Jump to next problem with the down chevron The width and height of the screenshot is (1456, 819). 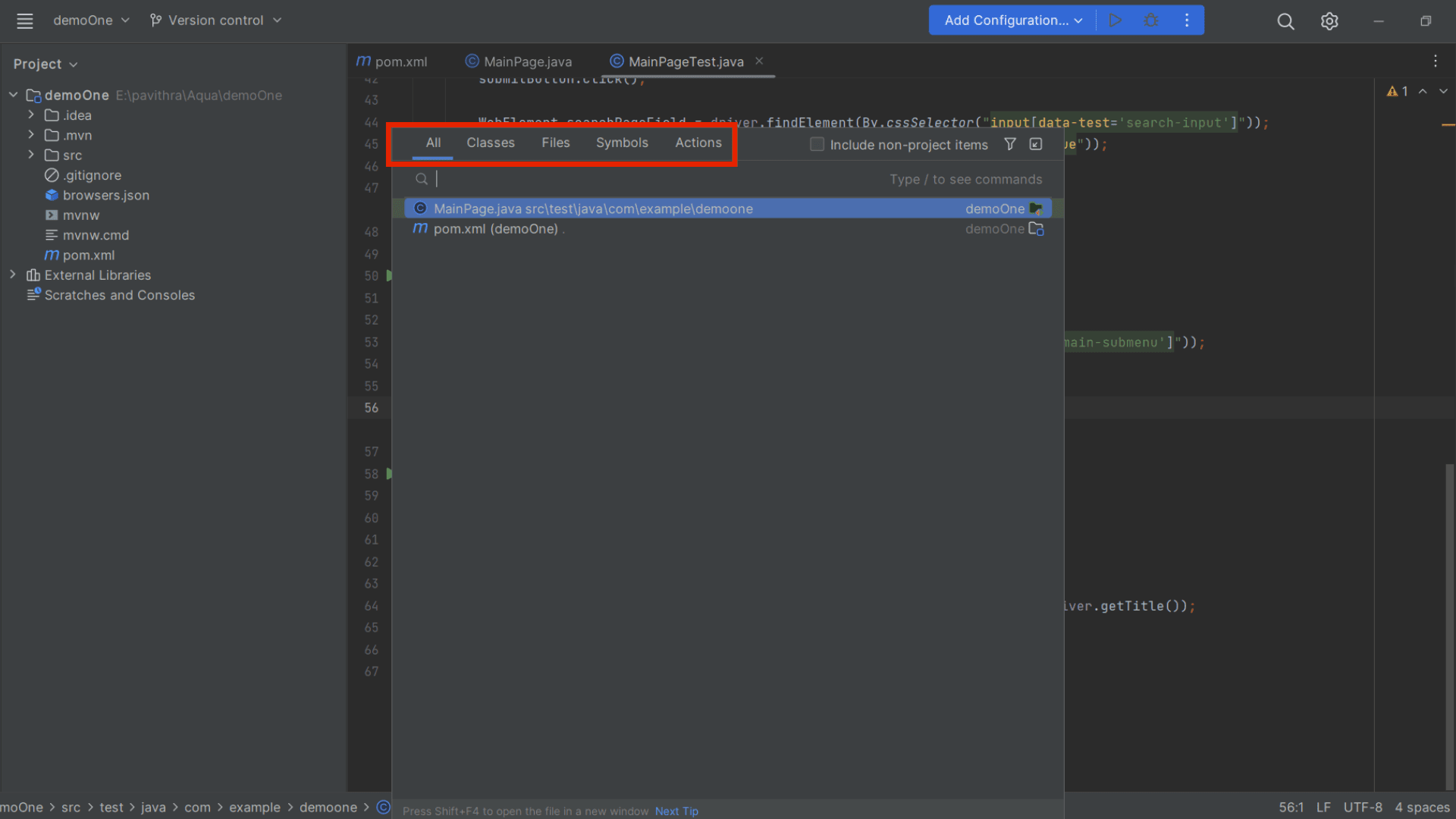pyautogui.click(x=1443, y=91)
